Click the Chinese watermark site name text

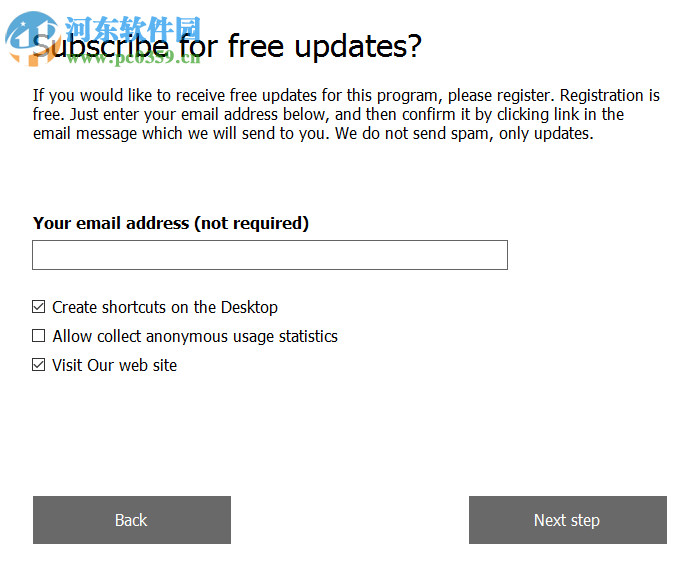click(133, 27)
